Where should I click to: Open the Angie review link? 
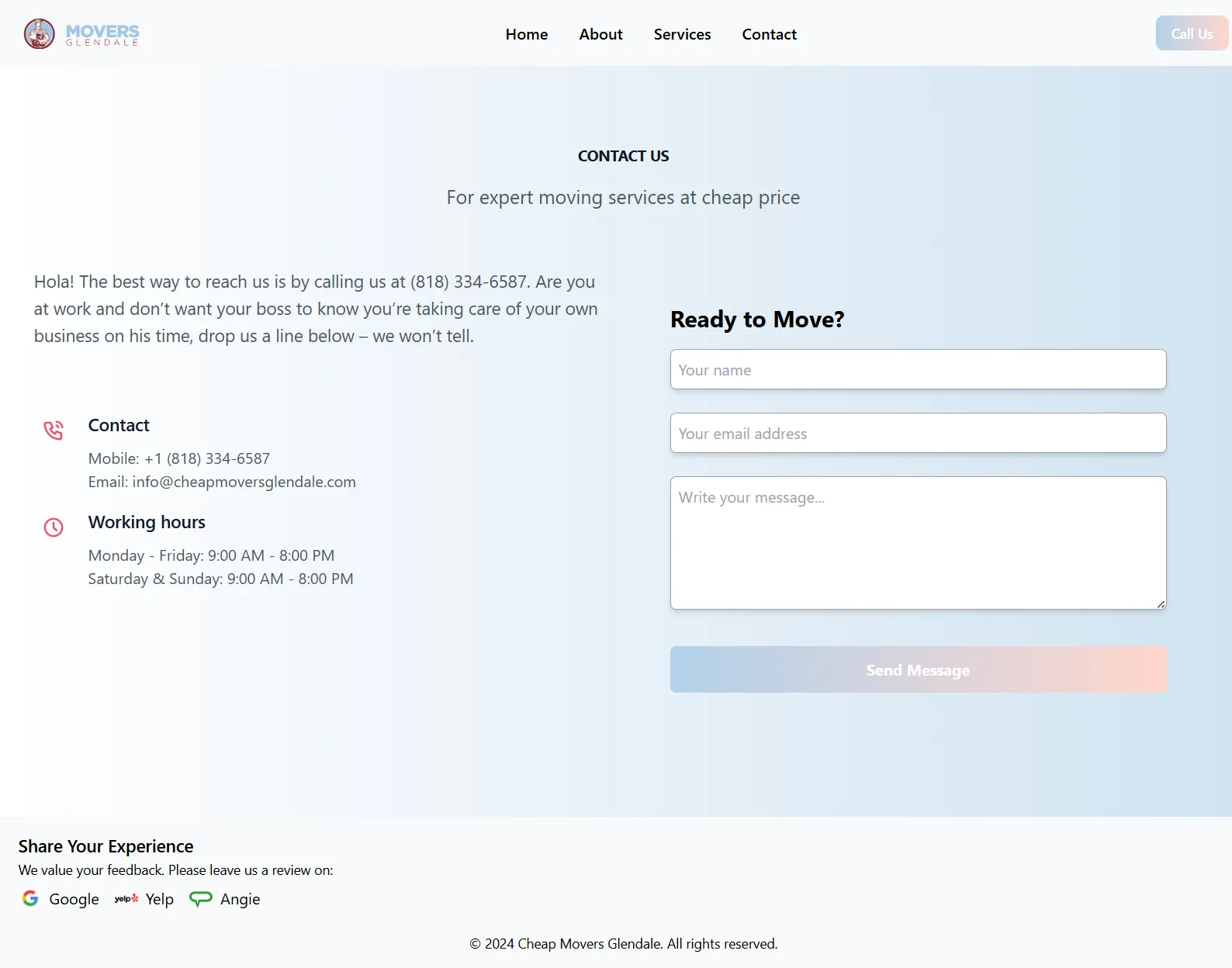tap(225, 899)
